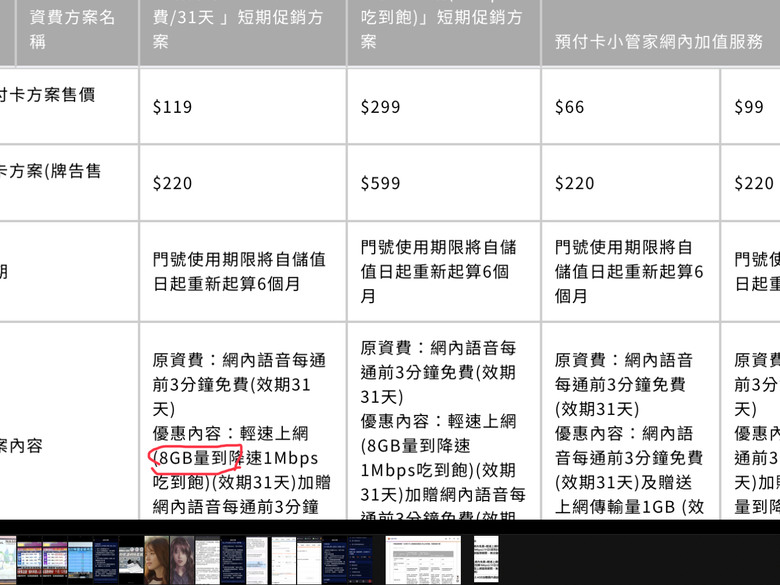Image resolution: width=780 pixels, height=585 pixels.
Task: Select the rightmost white text thumbnail
Action: (486, 560)
